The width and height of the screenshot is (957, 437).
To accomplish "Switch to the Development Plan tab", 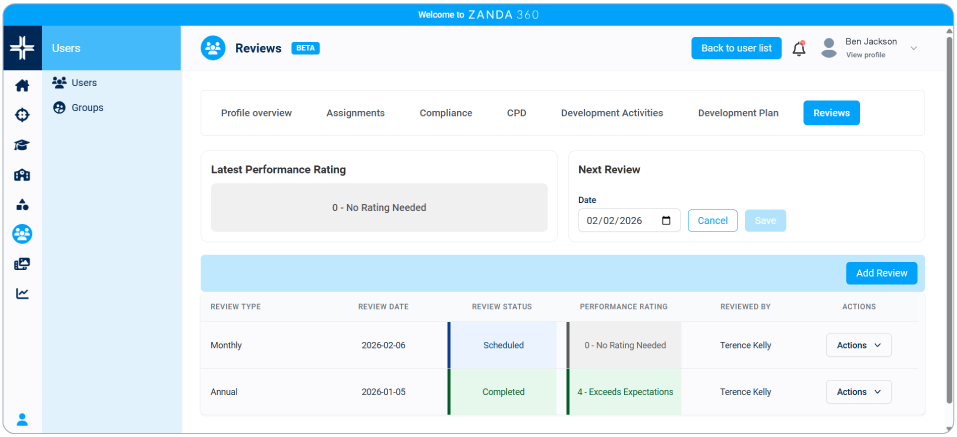I will [x=738, y=113].
